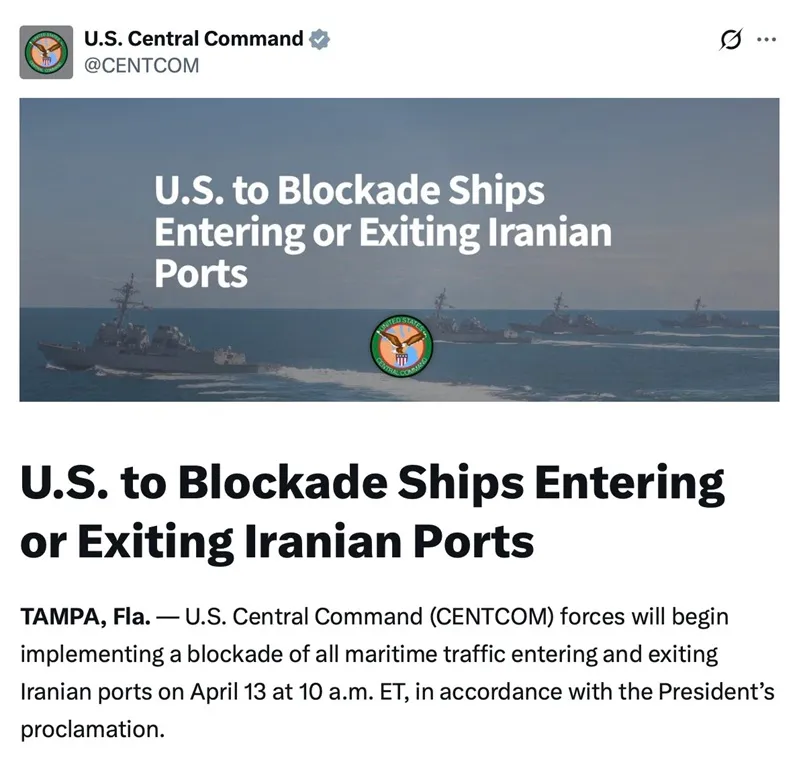This screenshot has height=770, width=799.
Task: Open the CENTCOM profile avatar
Action: pos(46,52)
